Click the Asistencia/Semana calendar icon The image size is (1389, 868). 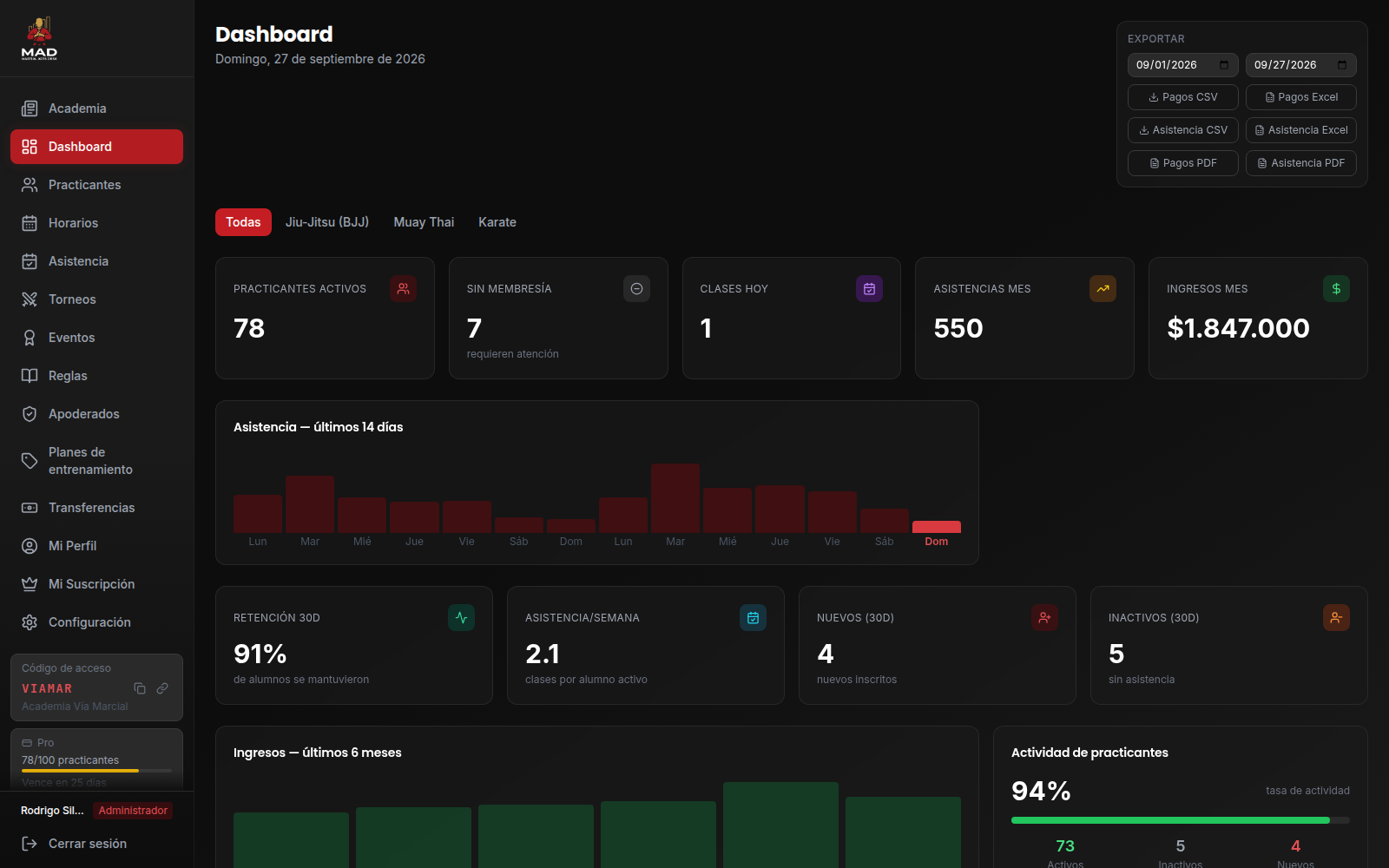pos(753,618)
